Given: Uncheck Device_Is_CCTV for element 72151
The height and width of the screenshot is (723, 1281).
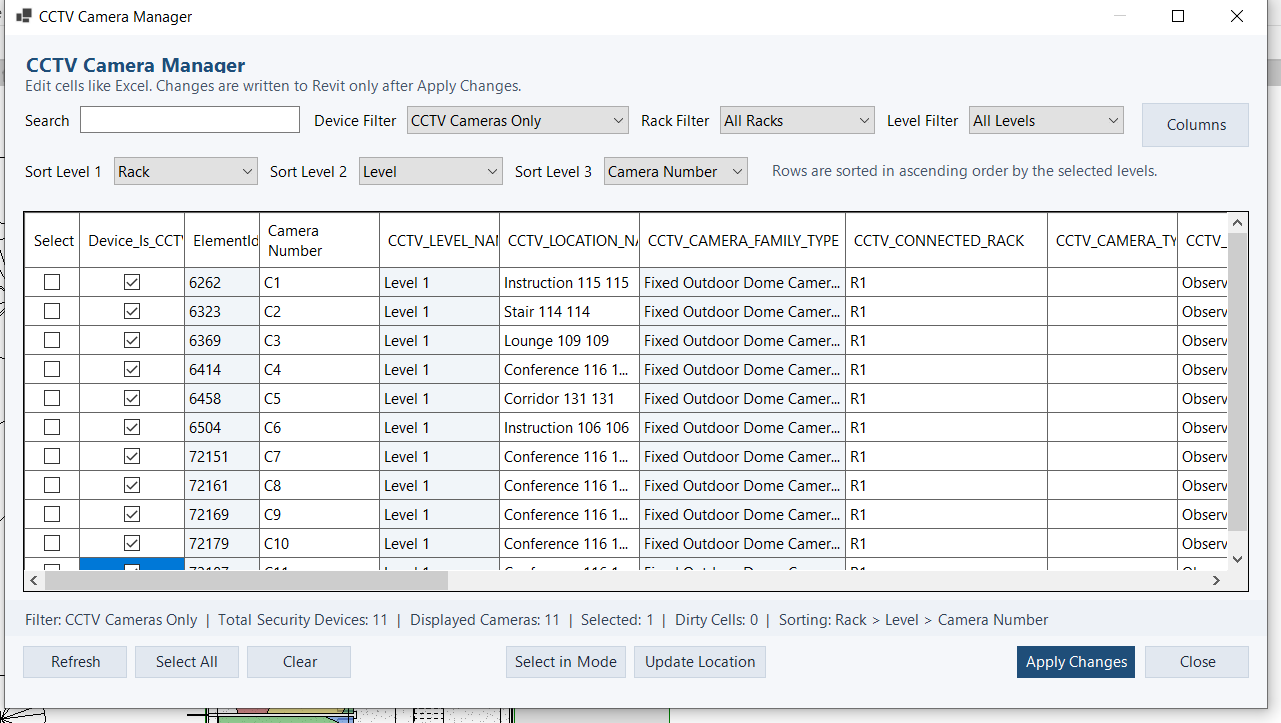Looking at the screenshot, I should point(132,456).
